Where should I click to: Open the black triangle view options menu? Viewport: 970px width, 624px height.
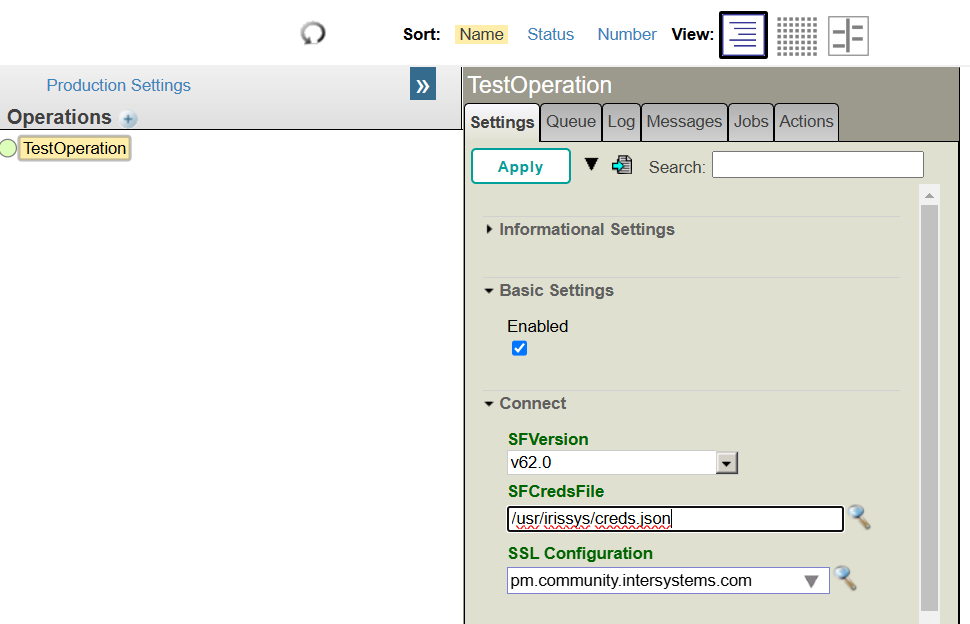click(x=591, y=164)
